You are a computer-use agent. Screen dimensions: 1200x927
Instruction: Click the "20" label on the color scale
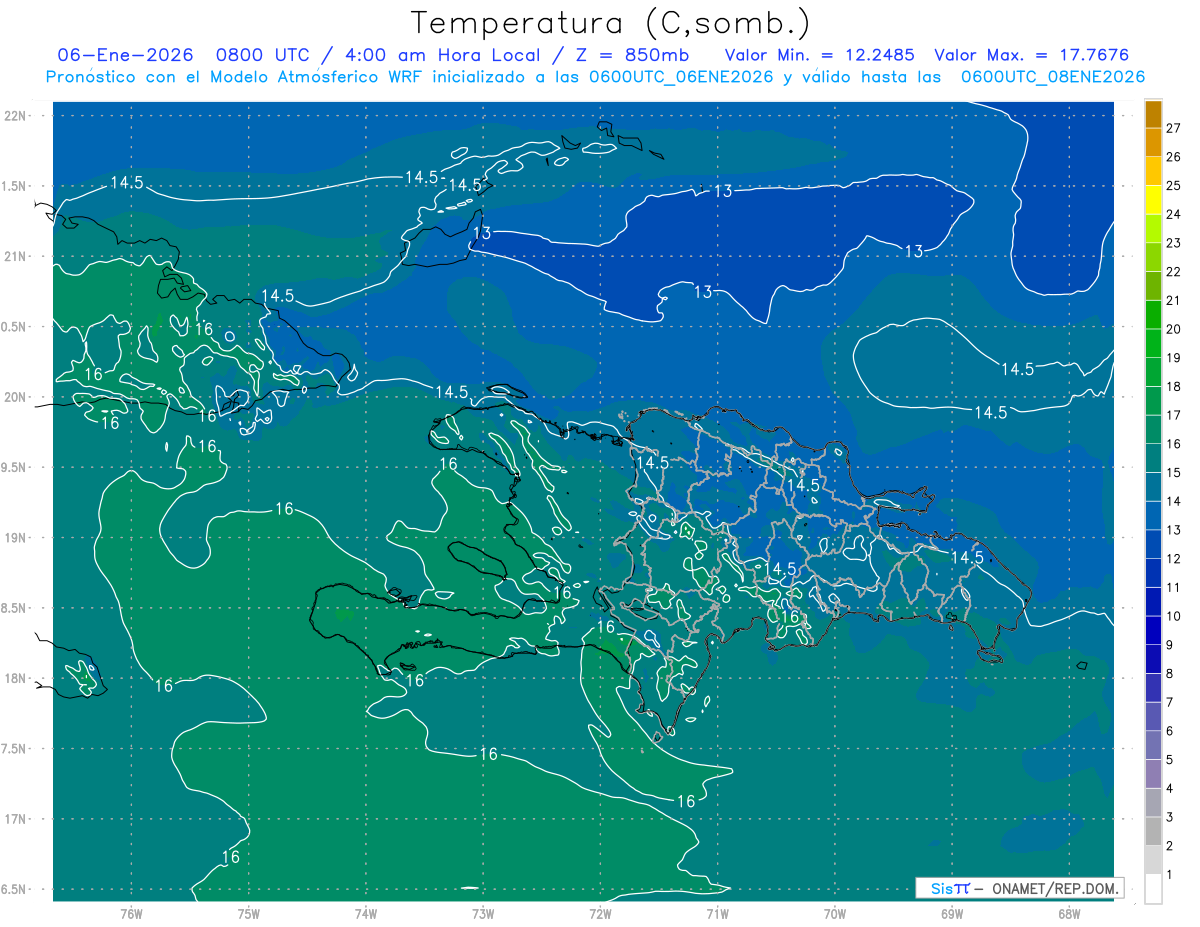[1174, 329]
